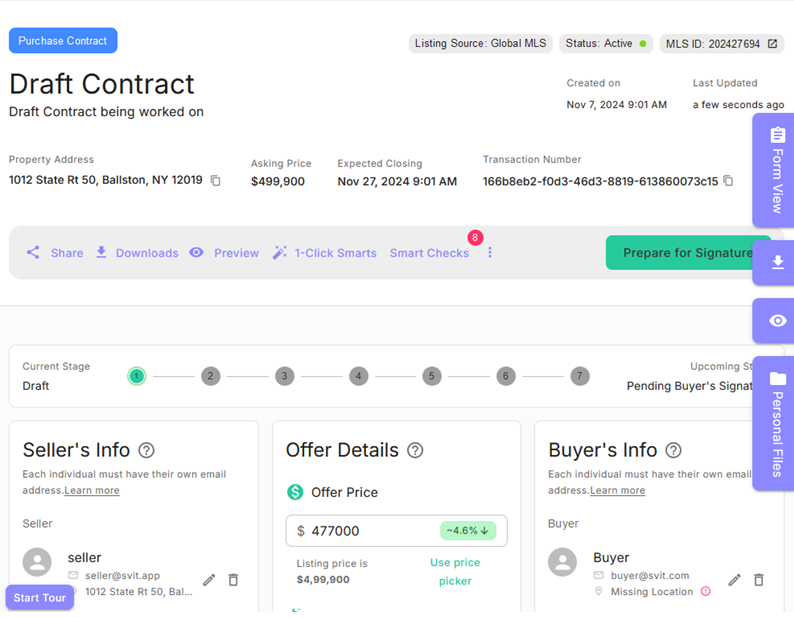The height and width of the screenshot is (618, 794).
Task: Select stage 3 in progress tracker
Action: 285,376
